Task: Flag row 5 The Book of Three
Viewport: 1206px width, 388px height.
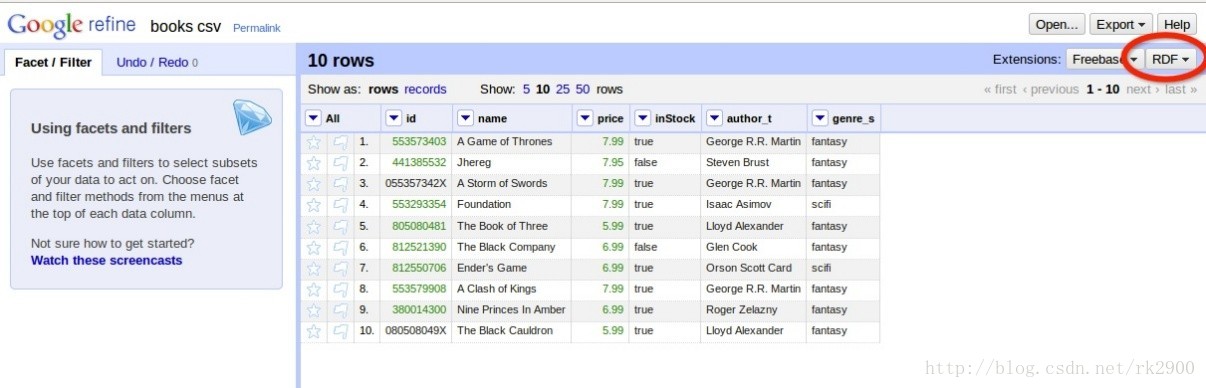Action: 341,226
